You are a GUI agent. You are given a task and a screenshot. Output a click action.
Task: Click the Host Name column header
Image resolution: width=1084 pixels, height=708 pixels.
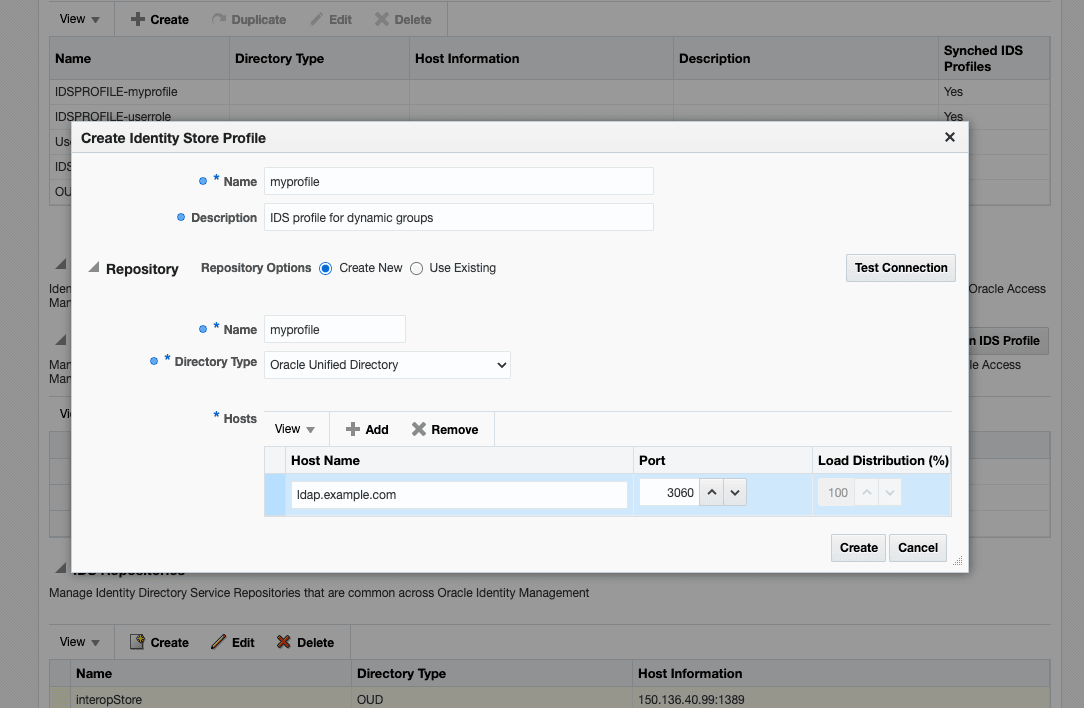(x=459, y=460)
